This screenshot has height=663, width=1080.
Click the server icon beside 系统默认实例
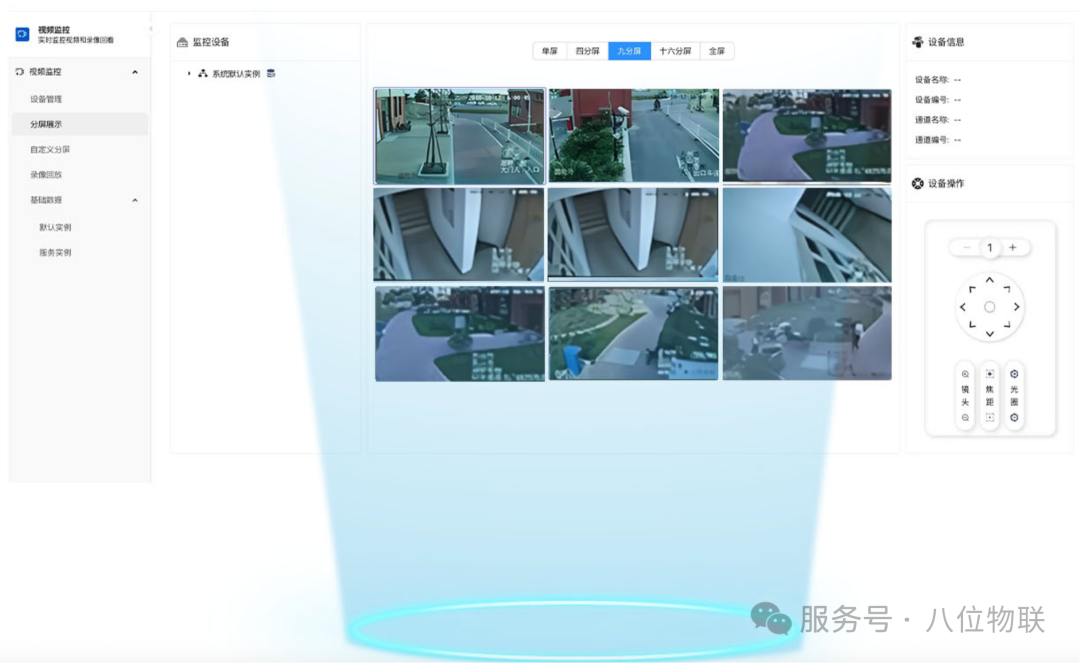coord(271,73)
